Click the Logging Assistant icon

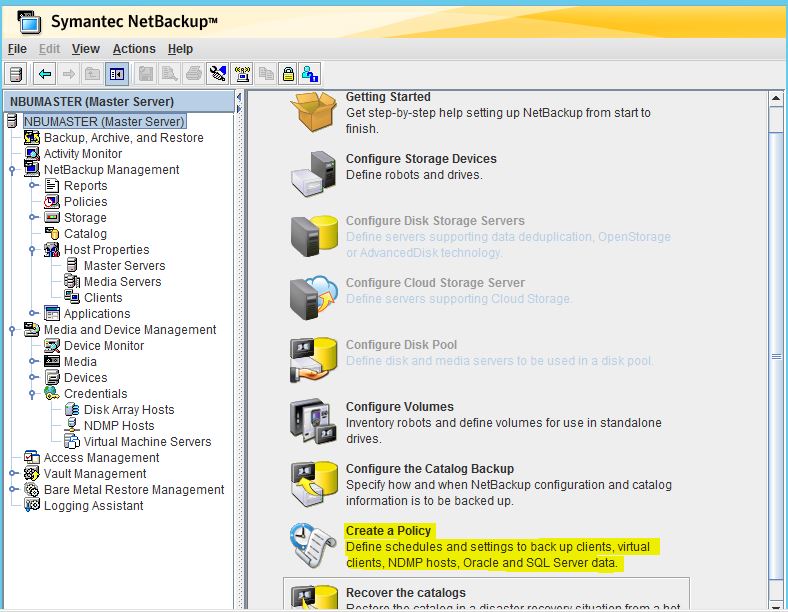click(x=32, y=505)
